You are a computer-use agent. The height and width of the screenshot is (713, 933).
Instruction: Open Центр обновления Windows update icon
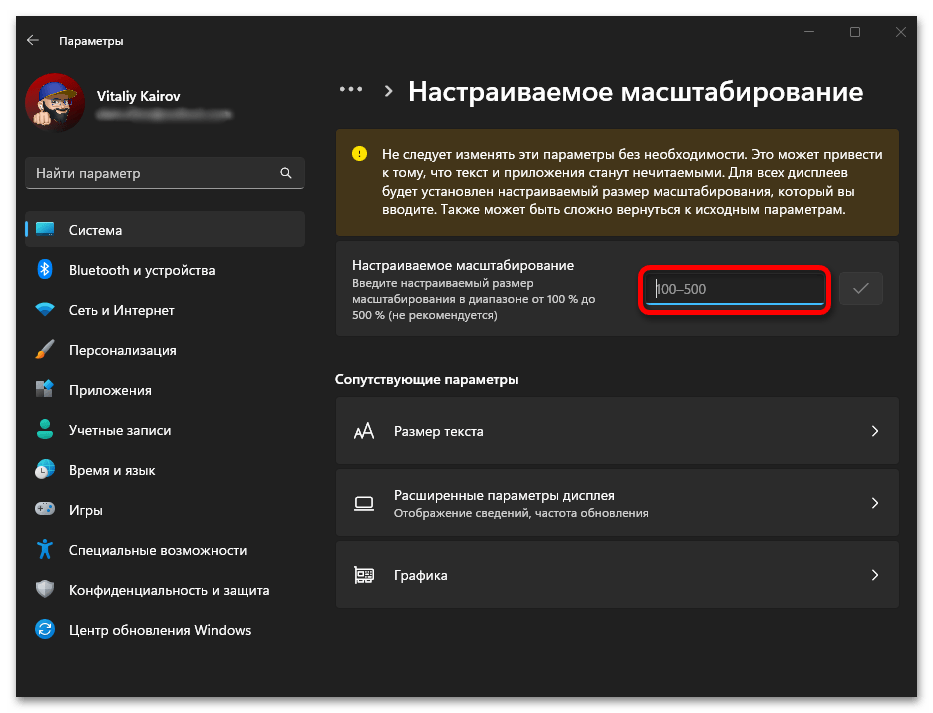[x=45, y=630]
